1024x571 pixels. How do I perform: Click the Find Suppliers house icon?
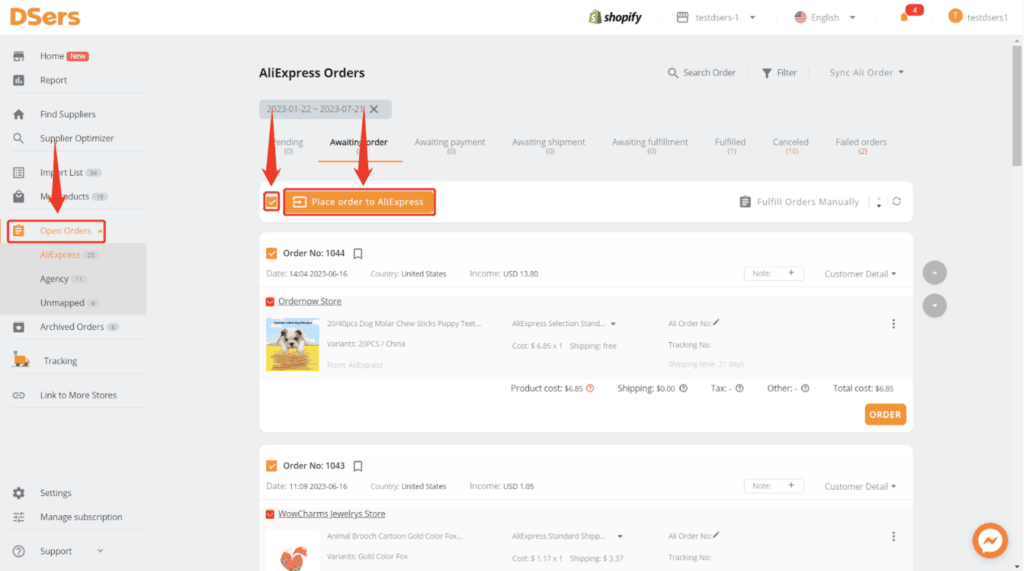point(18,114)
